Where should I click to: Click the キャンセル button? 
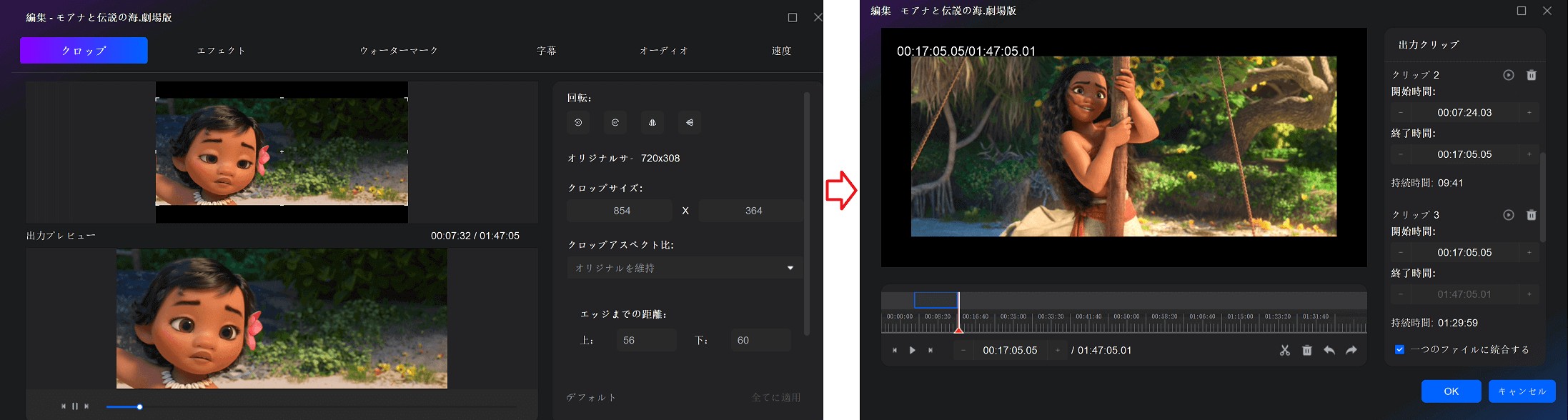[1522, 391]
